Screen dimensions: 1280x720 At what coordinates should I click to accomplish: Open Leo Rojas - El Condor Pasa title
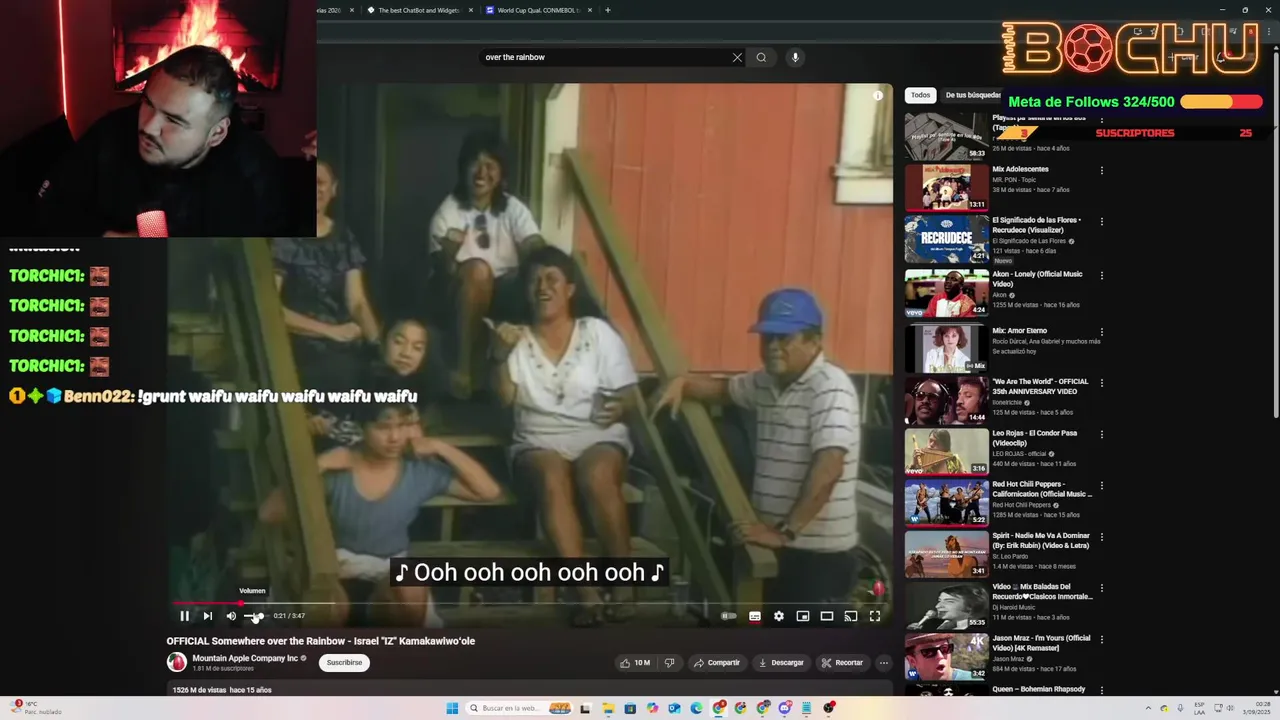click(1034, 438)
